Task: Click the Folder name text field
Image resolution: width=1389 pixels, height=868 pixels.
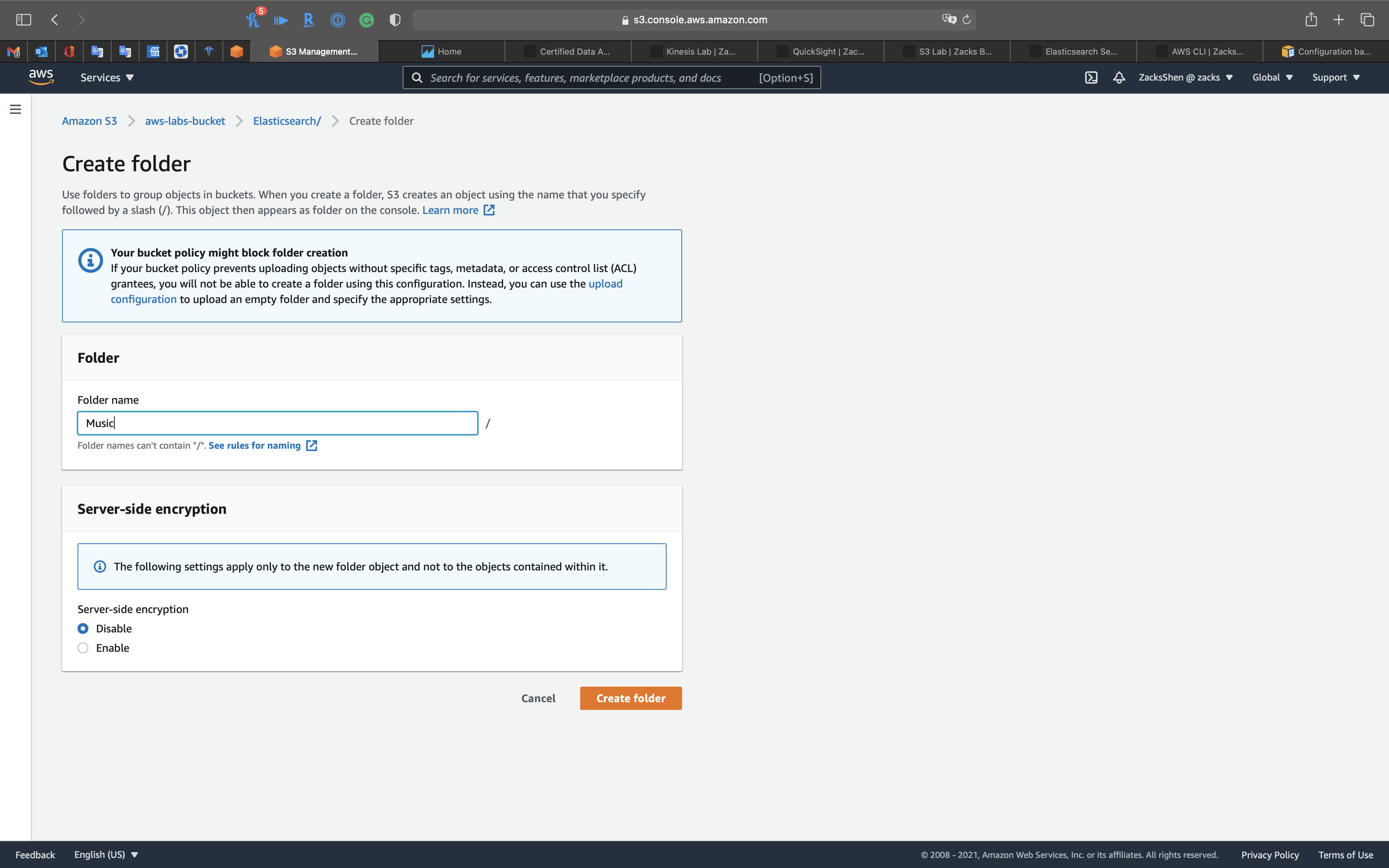Action: 278,423
